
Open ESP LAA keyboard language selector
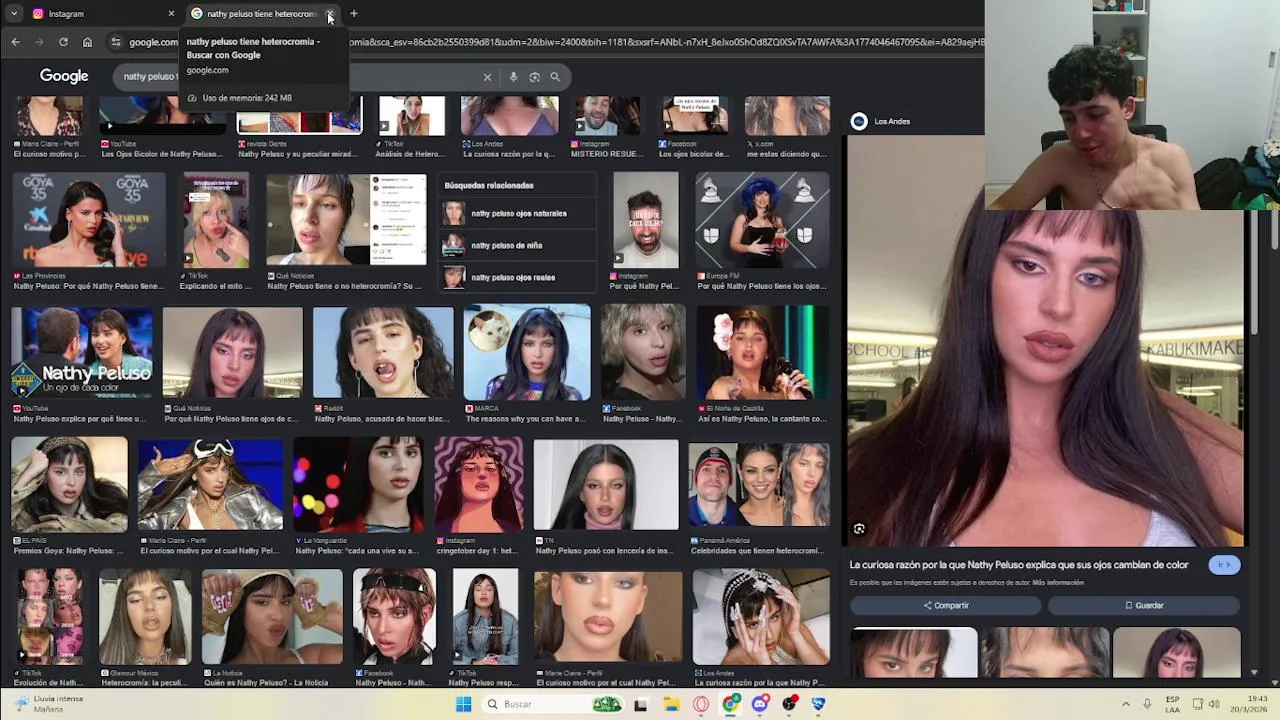[1172, 704]
